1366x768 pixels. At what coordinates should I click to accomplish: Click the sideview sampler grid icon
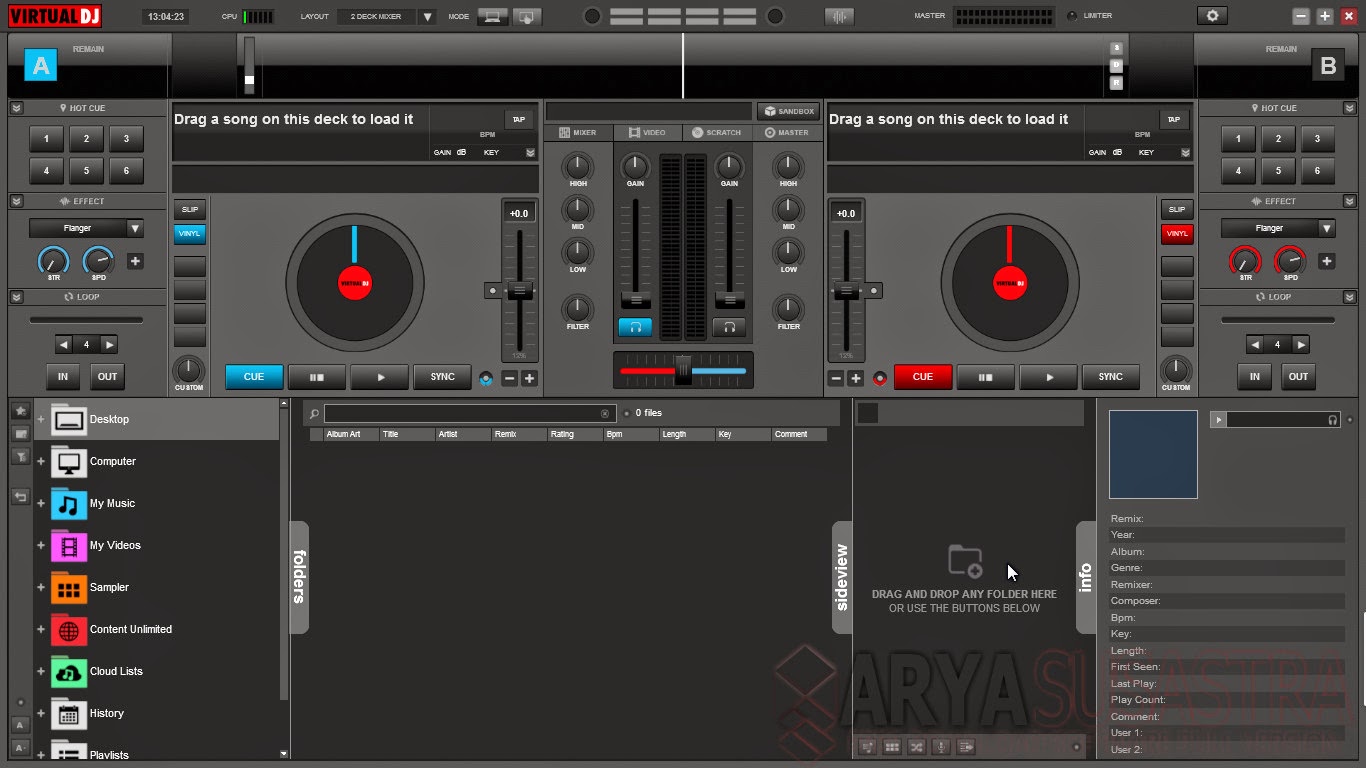click(x=892, y=747)
